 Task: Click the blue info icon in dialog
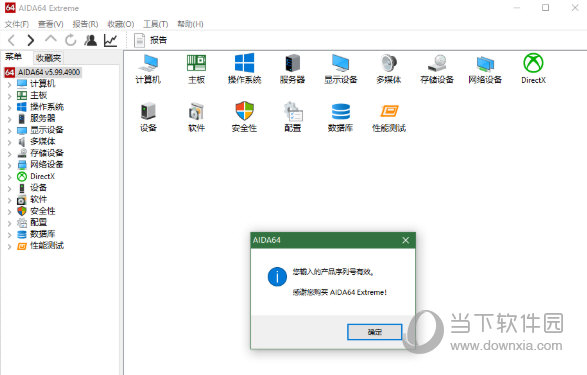[x=277, y=277]
